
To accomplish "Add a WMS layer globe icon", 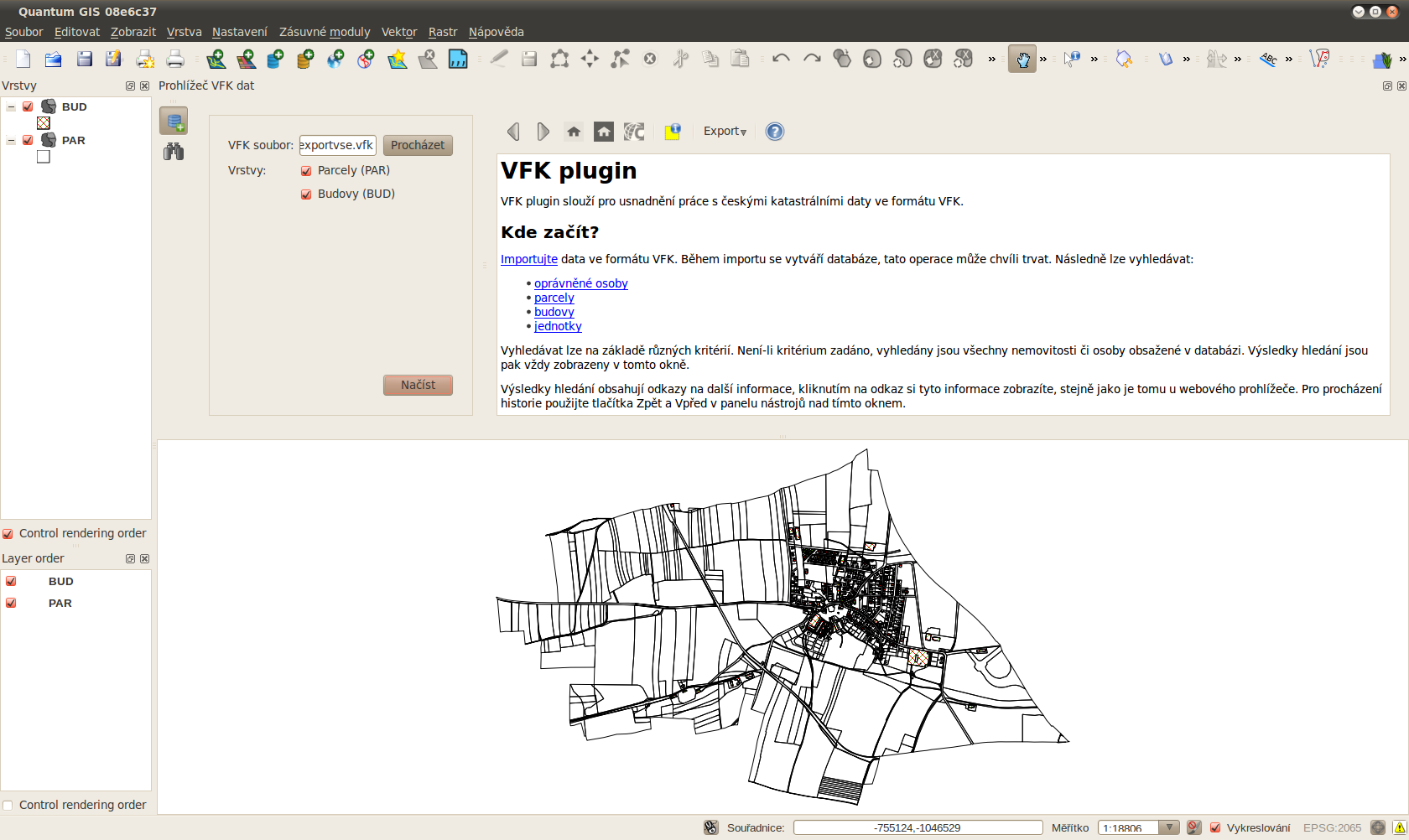I will (335, 59).
